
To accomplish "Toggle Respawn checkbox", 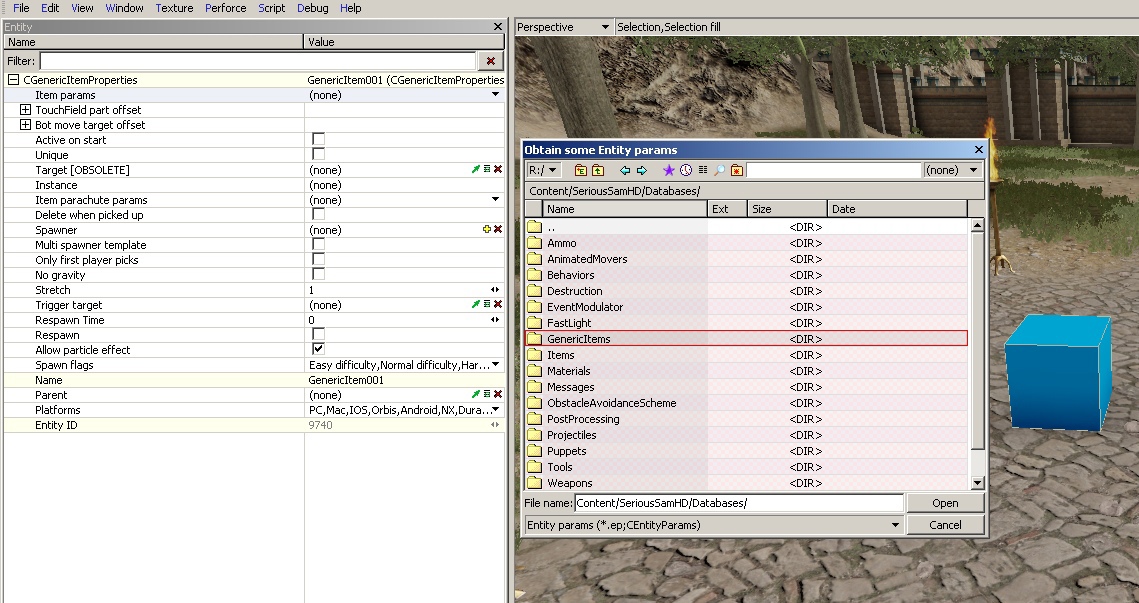I will pos(318,335).
